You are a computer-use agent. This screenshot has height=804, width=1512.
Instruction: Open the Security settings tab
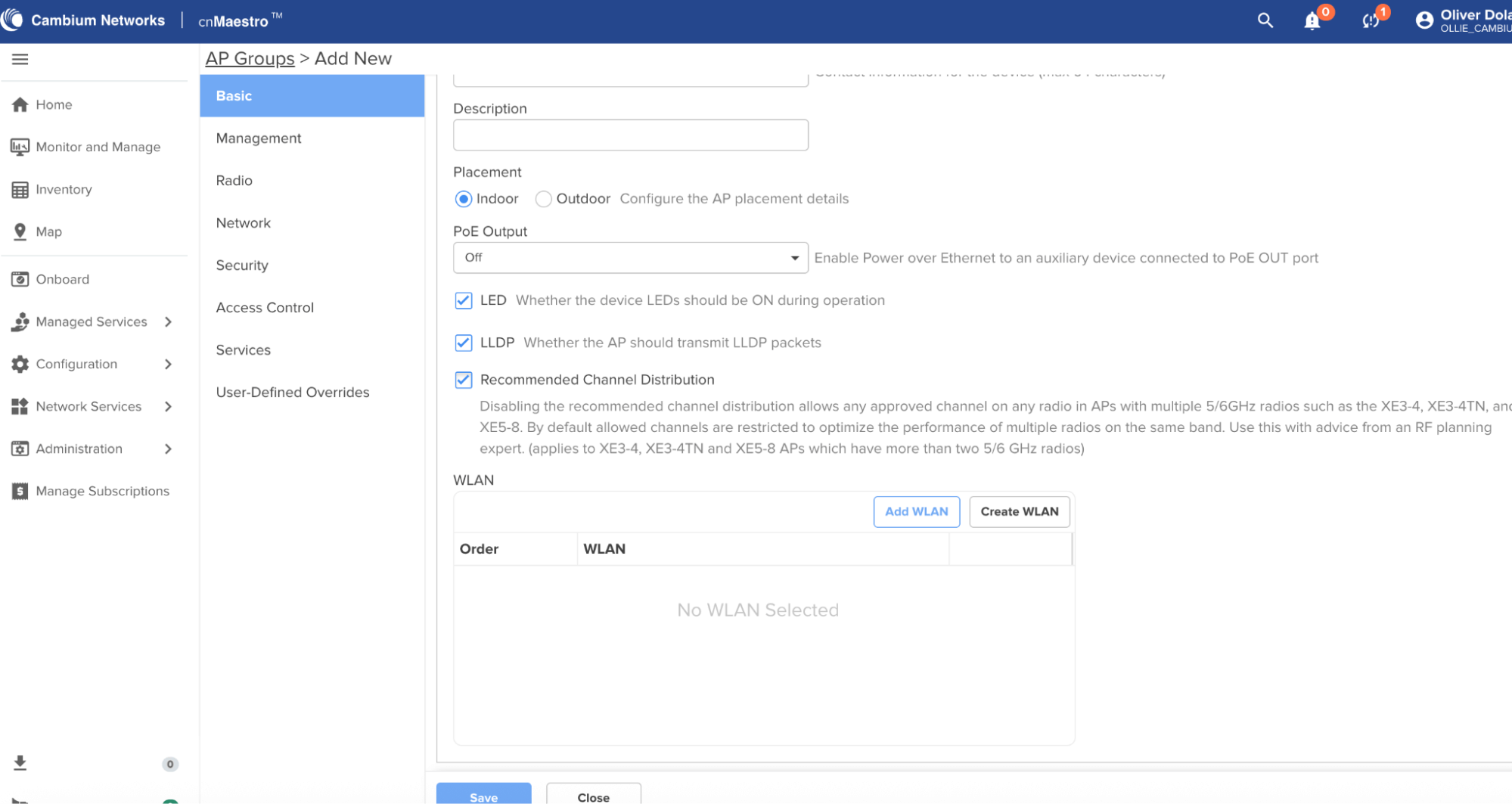242,265
